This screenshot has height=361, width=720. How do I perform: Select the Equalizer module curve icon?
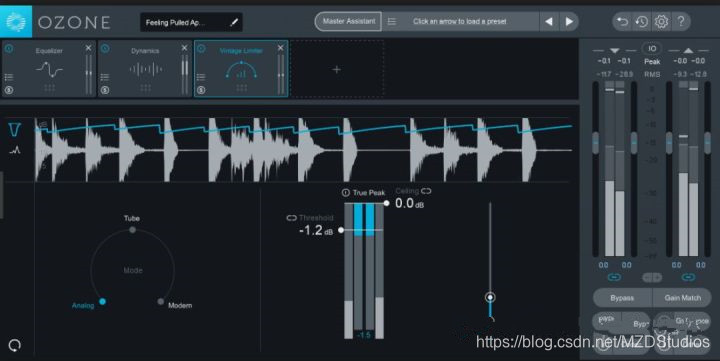point(49,69)
